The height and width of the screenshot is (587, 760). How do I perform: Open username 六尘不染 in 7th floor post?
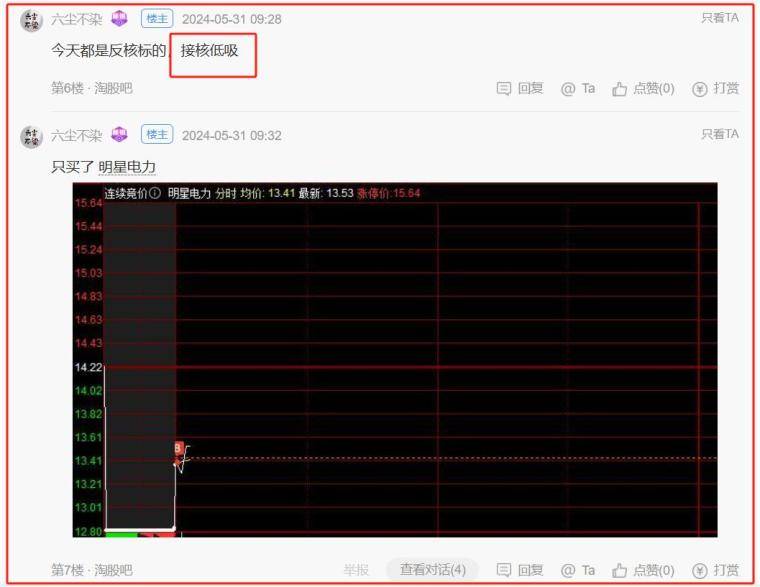77,135
